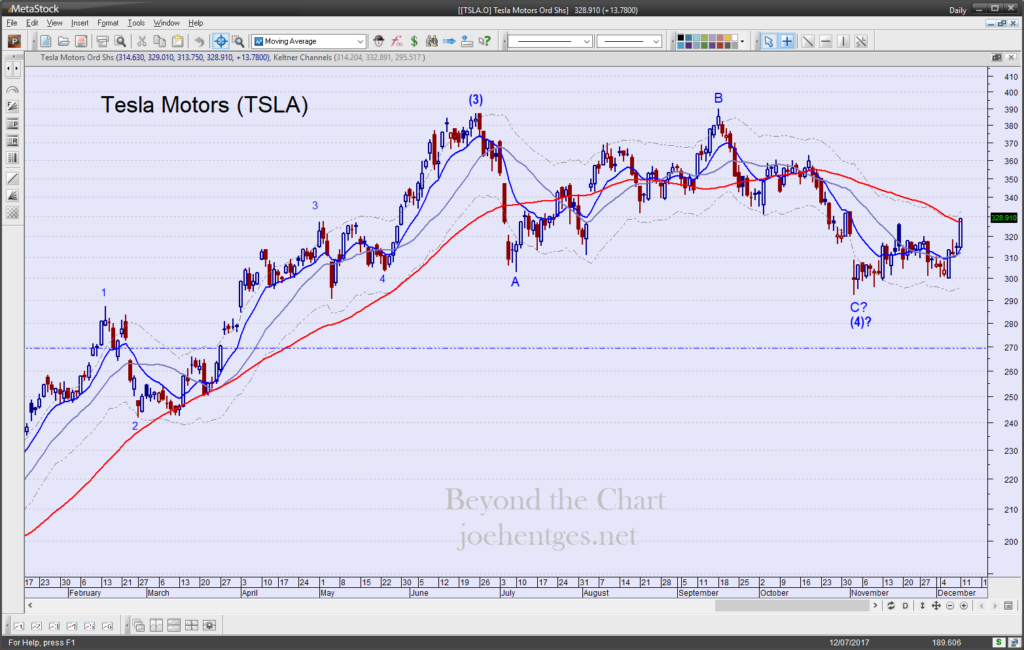
Task: Select the zoom box magnifier tool
Action: click(239, 41)
